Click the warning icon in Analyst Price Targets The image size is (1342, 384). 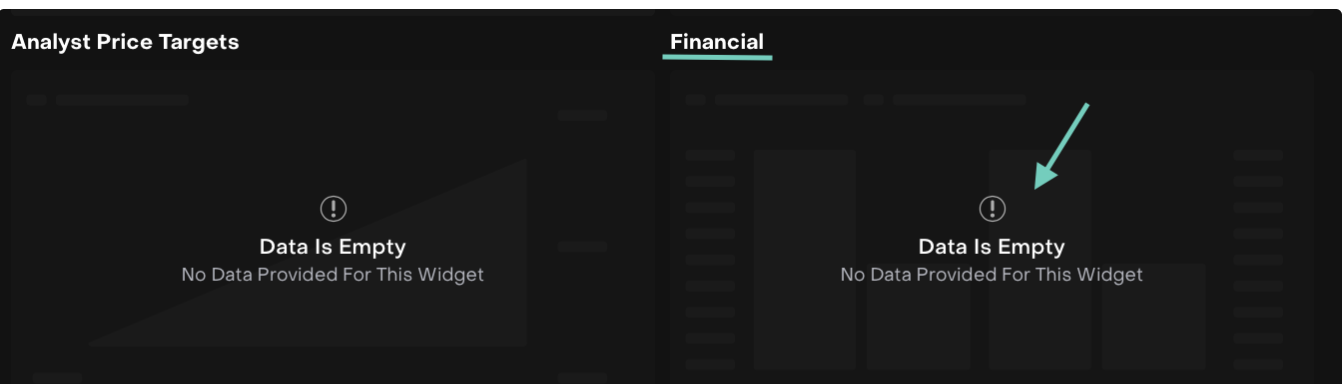point(333,208)
